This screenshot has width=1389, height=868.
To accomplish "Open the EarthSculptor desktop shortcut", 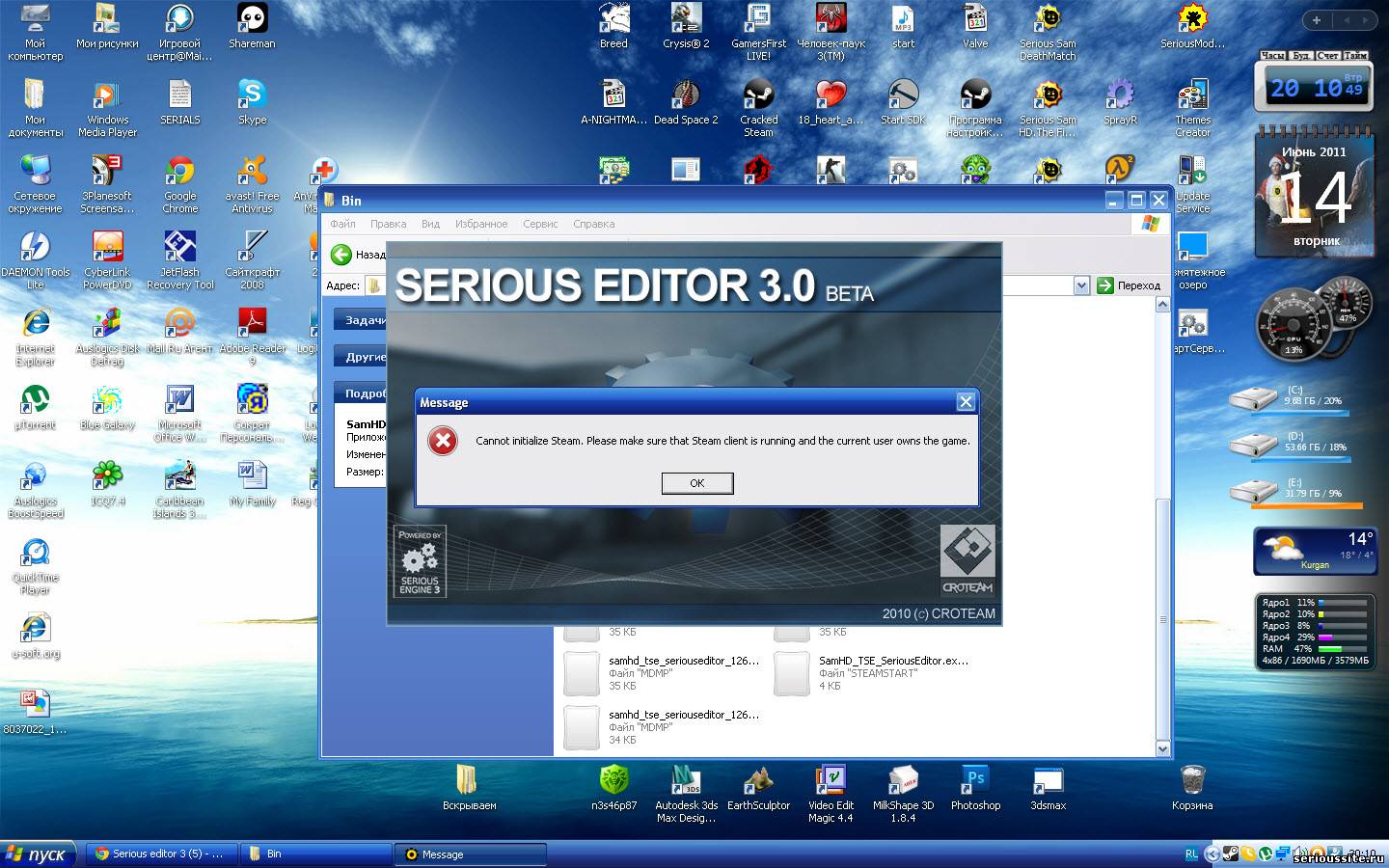I will (x=758, y=788).
